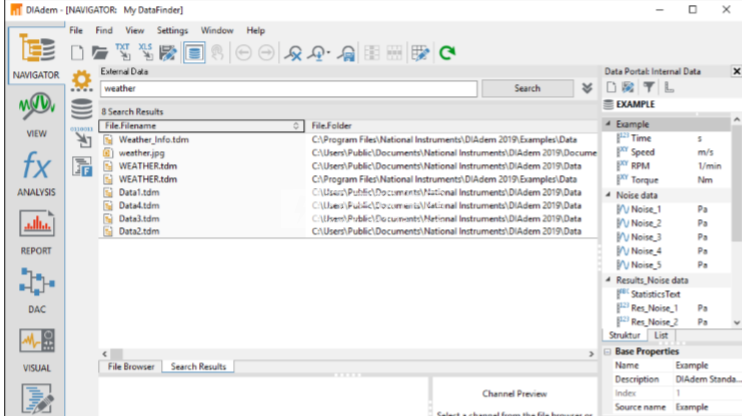Image resolution: width=742 pixels, height=416 pixels.
Task: Open the NAVIGATOR panel
Action: 36,56
